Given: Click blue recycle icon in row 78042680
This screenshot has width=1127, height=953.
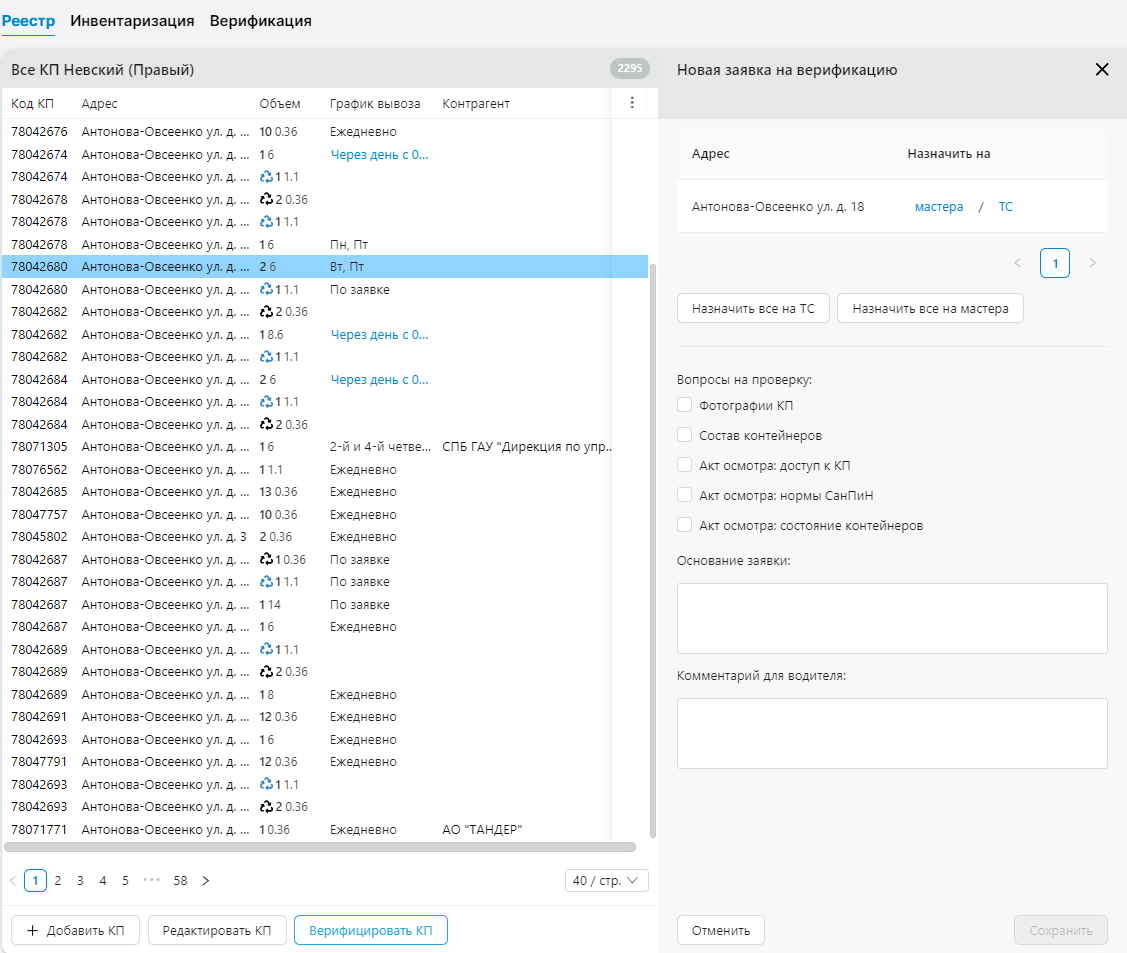Looking at the screenshot, I should [266, 290].
